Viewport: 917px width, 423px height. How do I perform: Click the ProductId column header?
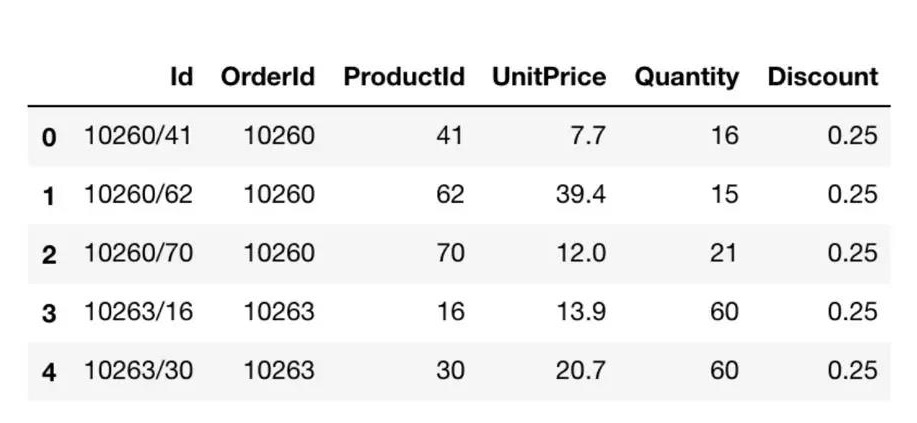coord(404,77)
